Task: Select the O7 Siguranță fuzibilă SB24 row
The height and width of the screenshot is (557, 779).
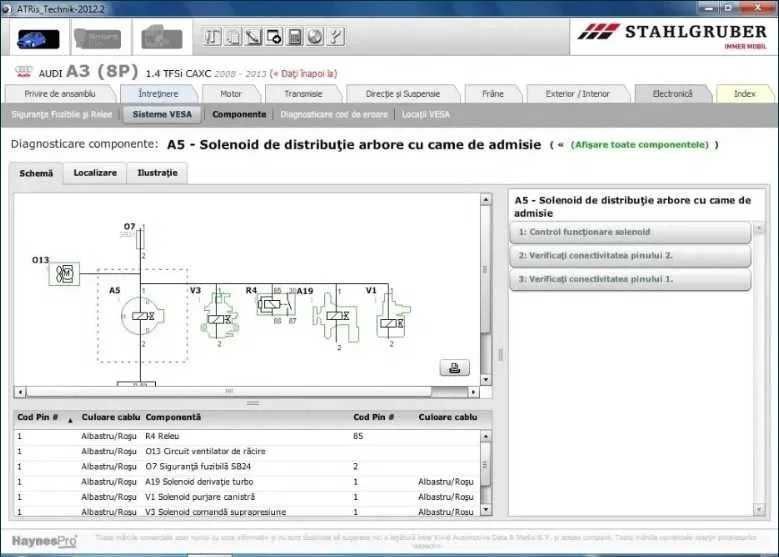Action: pyautogui.click(x=247, y=467)
